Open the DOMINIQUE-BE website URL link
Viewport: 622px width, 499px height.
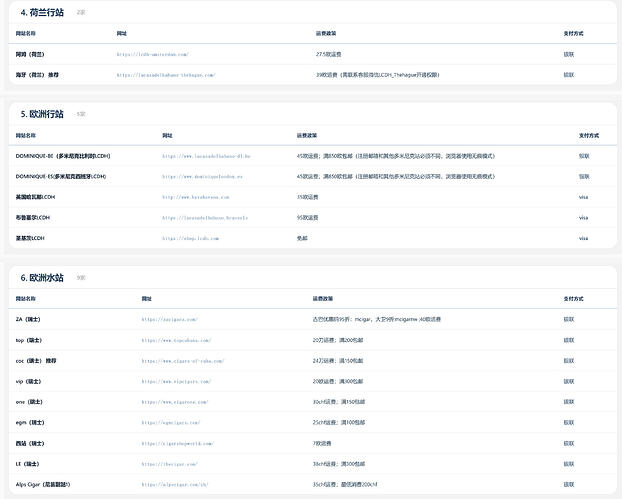coord(206,156)
